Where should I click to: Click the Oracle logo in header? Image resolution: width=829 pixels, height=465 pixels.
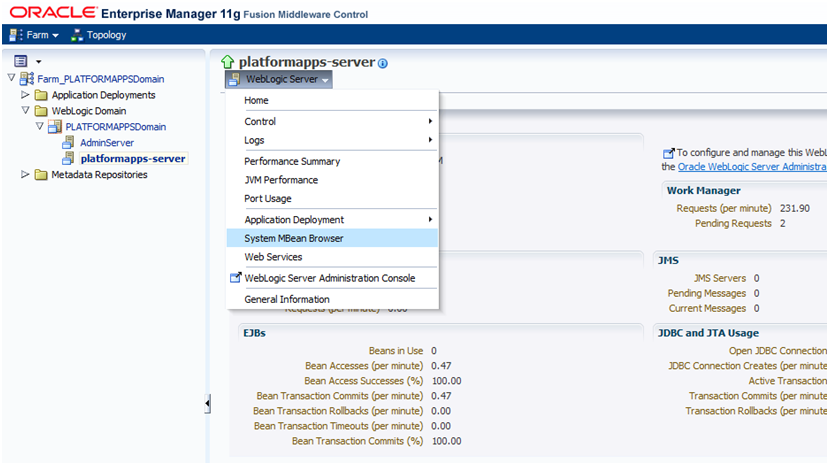[53, 12]
